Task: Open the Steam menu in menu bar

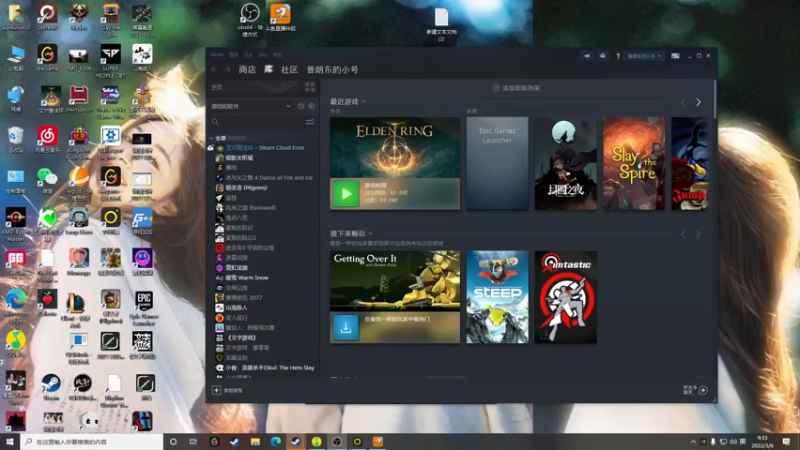Action: coord(217,55)
